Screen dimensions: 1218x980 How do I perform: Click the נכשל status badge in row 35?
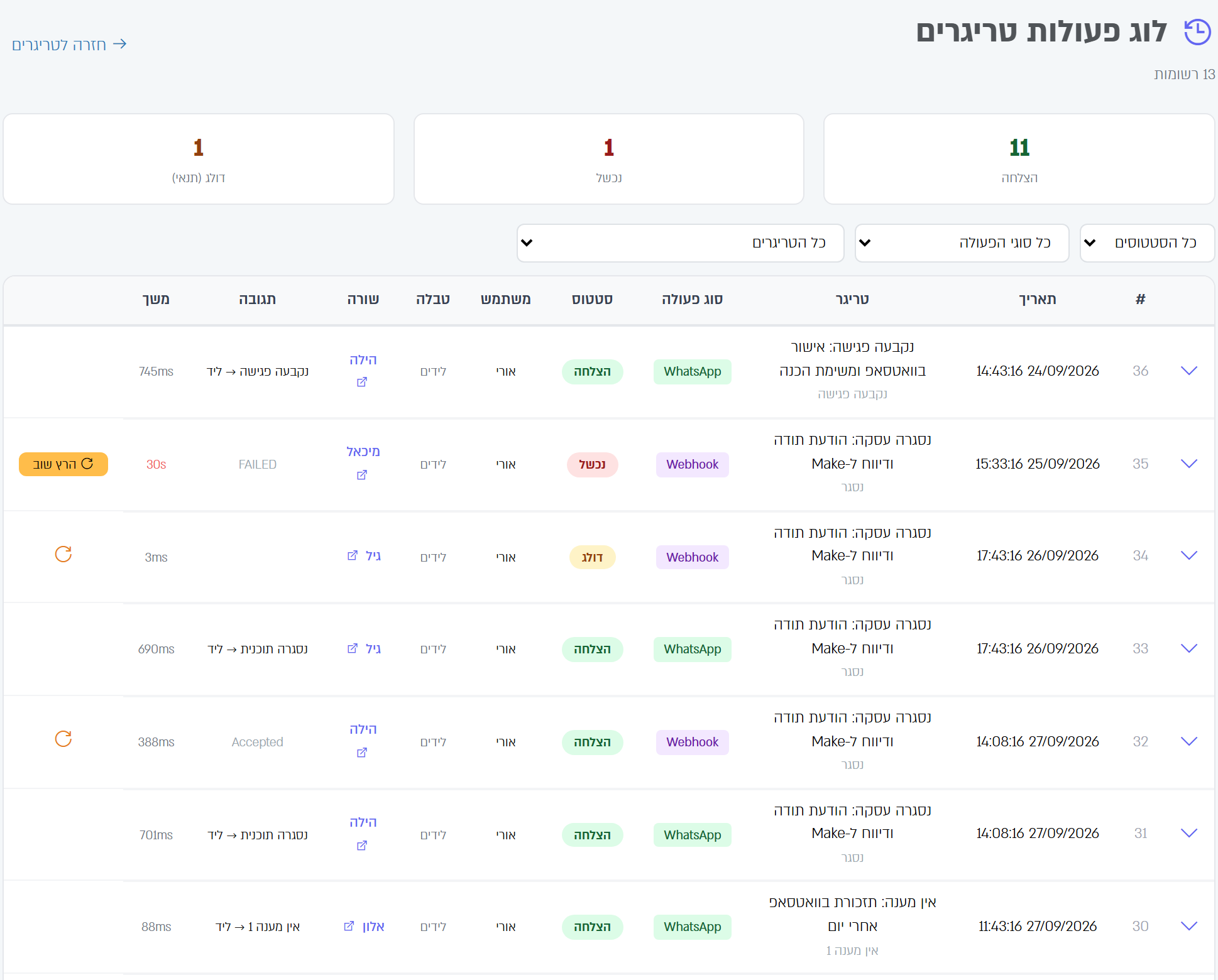pyautogui.click(x=592, y=464)
